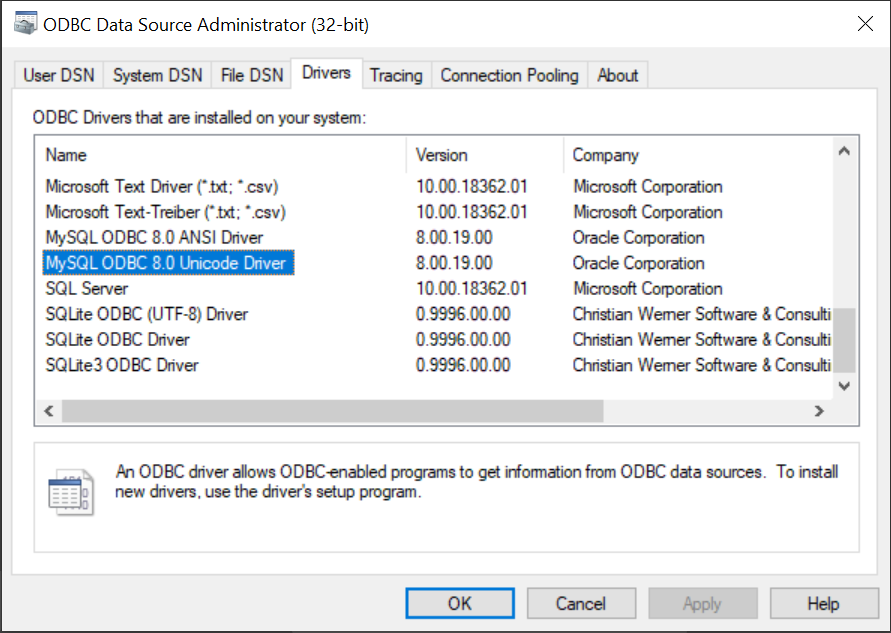Viewport: 891px width, 633px height.
Task: Open Help for this dialog
Action: point(823,603)
